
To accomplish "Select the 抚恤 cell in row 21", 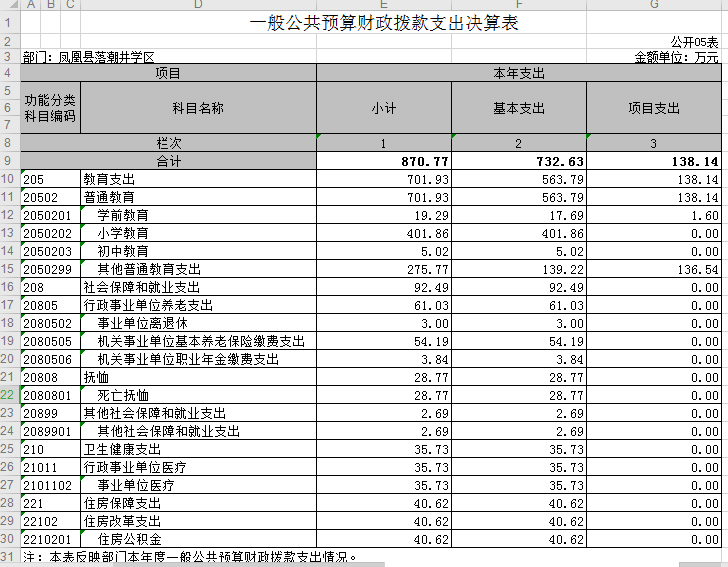I will pyautogui.click(x=198, y=377).
